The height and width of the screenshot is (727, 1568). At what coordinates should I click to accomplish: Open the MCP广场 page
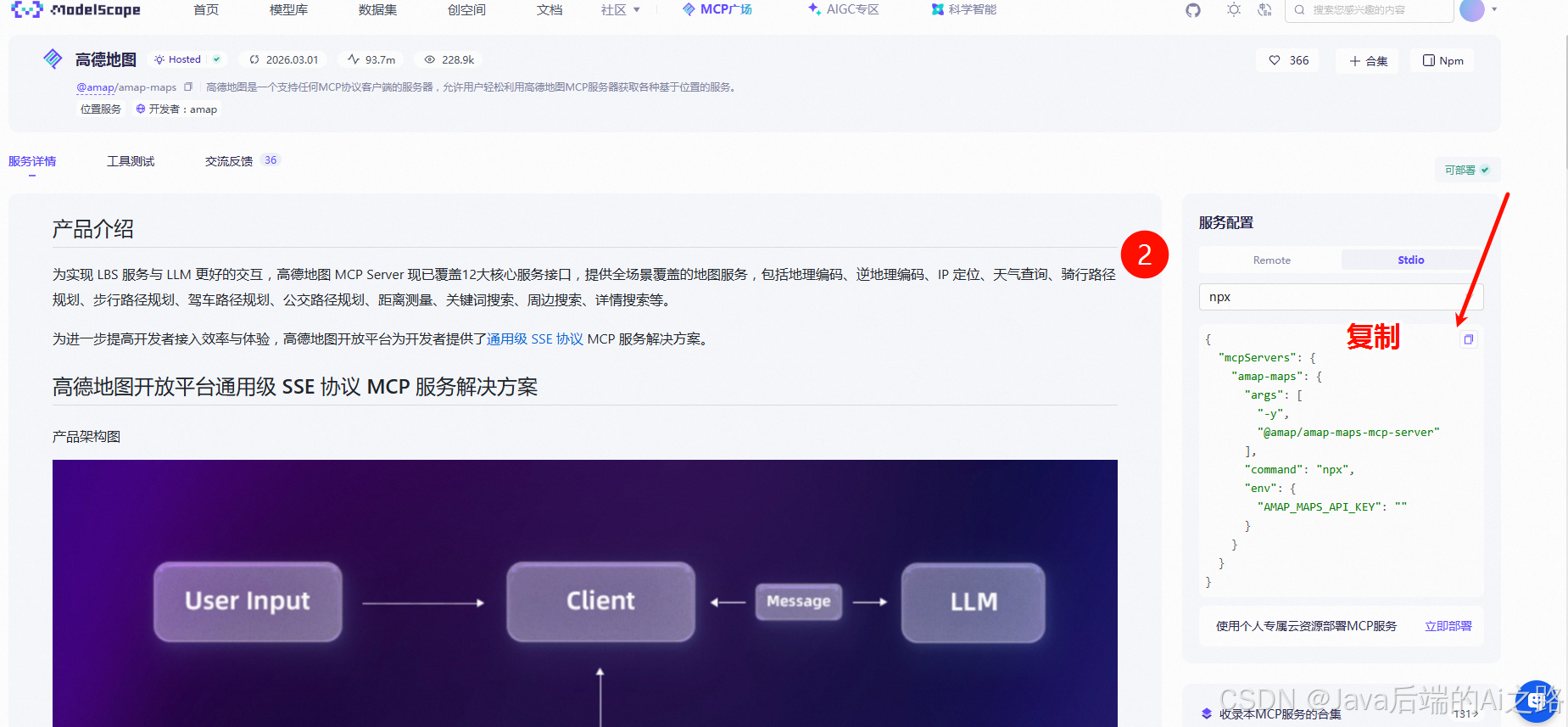[x=717, y=9]
